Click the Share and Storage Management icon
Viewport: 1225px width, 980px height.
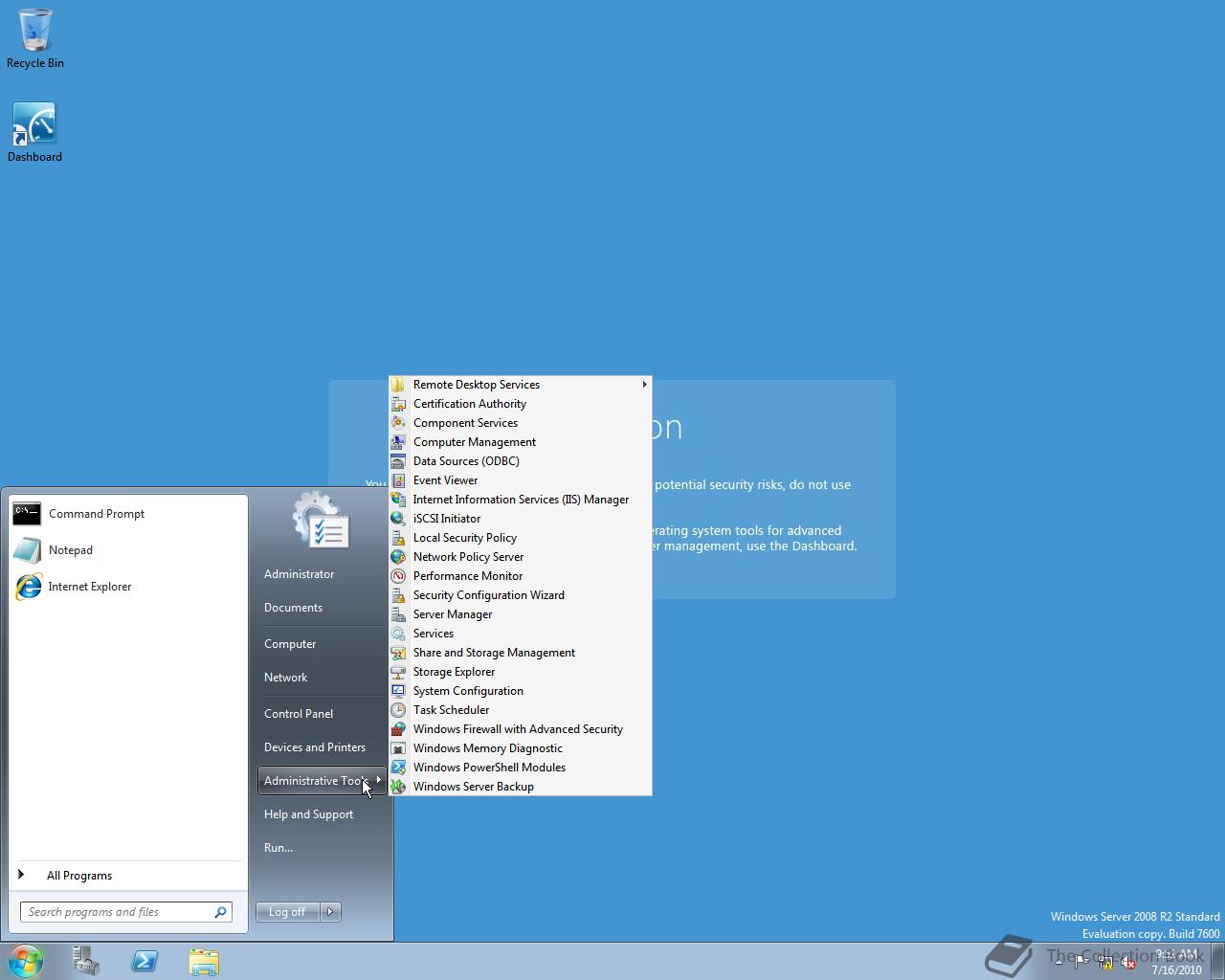click(398, 653)
